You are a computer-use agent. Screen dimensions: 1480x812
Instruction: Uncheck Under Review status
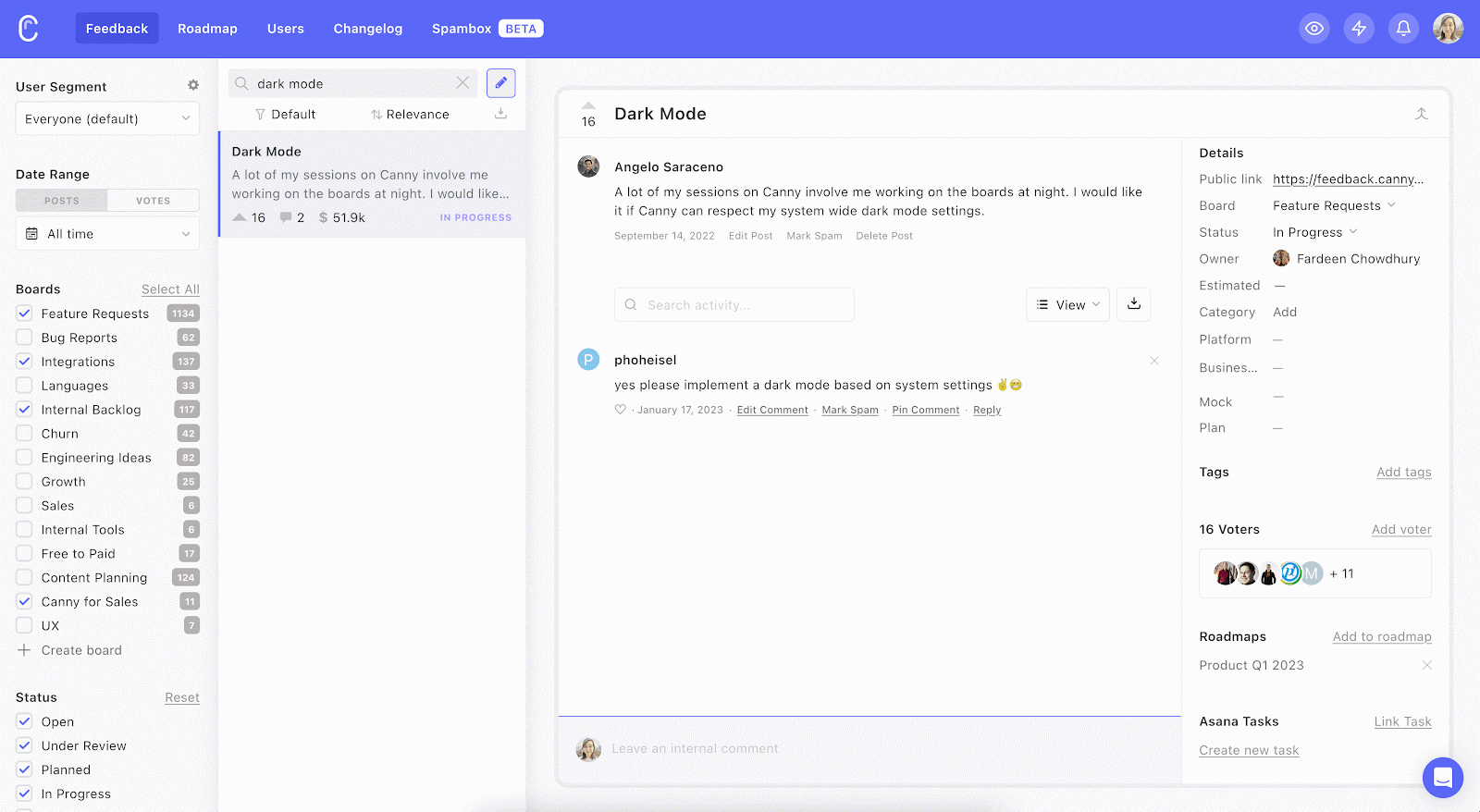[x=24, y=745]
